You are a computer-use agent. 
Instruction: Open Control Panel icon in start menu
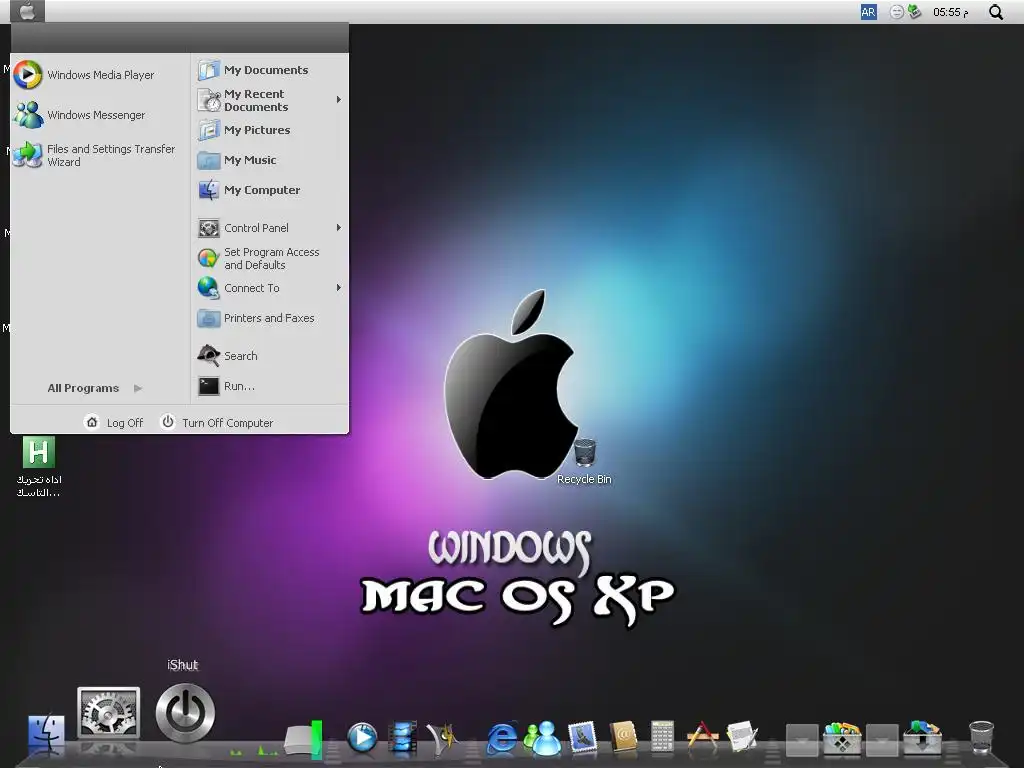tap(209, 228)
